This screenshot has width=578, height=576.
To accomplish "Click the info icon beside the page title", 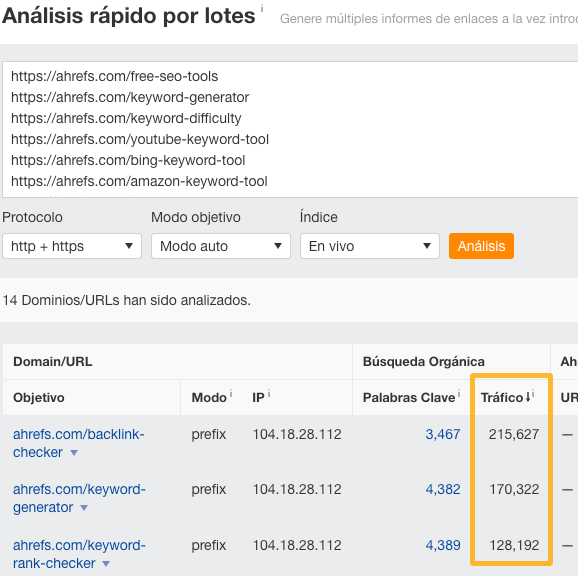I will click(x=262, y=8).
